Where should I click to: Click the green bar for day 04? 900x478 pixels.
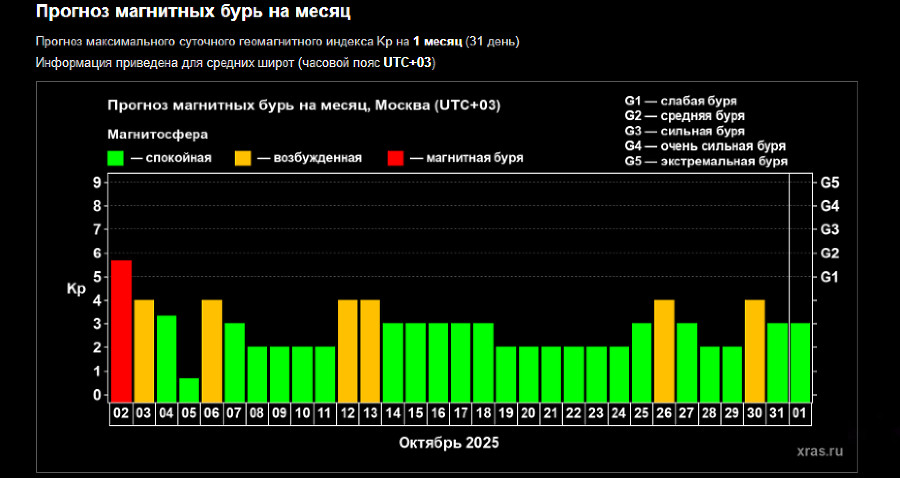pos(167,358)
